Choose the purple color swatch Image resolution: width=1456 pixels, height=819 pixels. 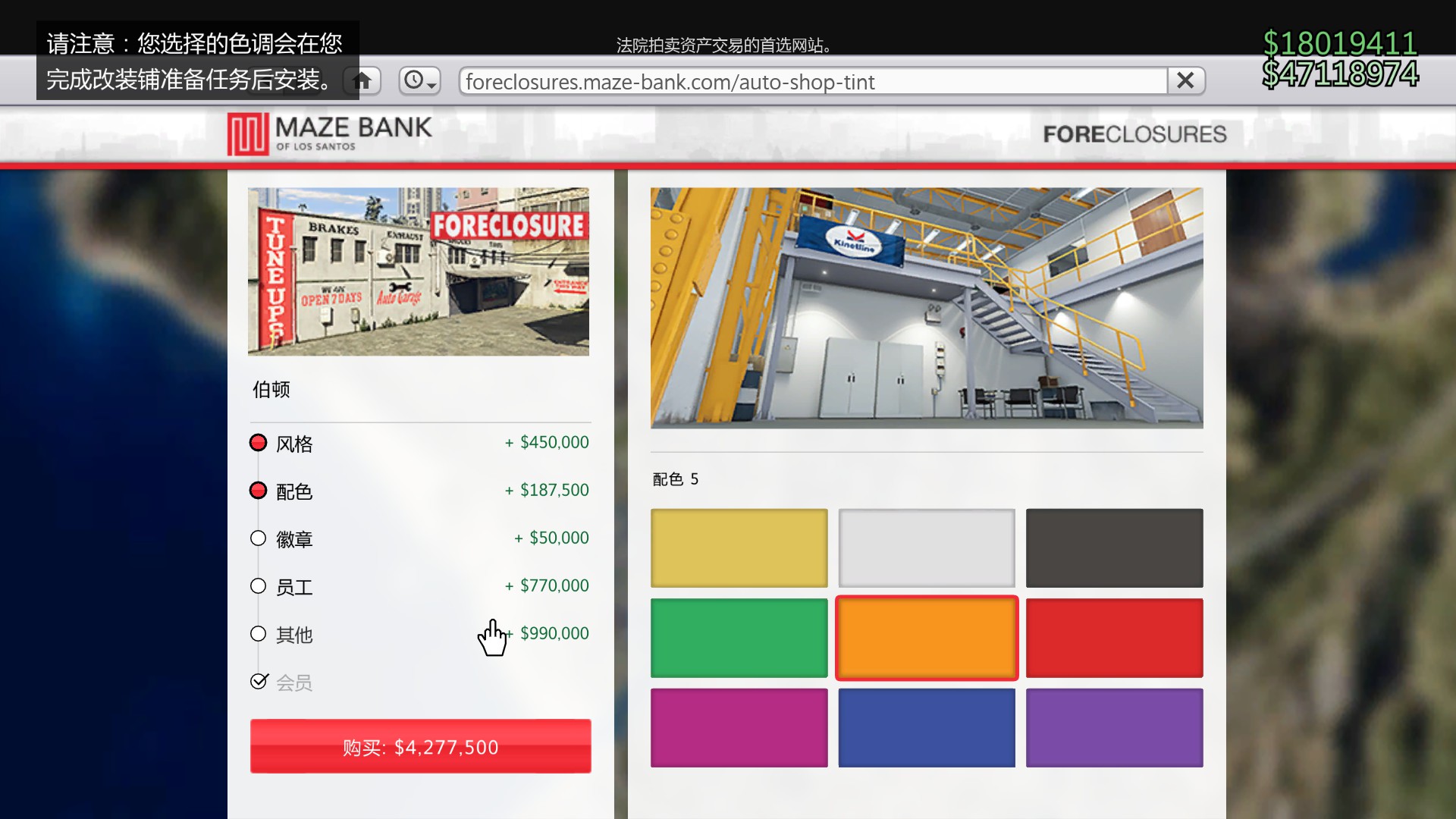point(1114,728)
